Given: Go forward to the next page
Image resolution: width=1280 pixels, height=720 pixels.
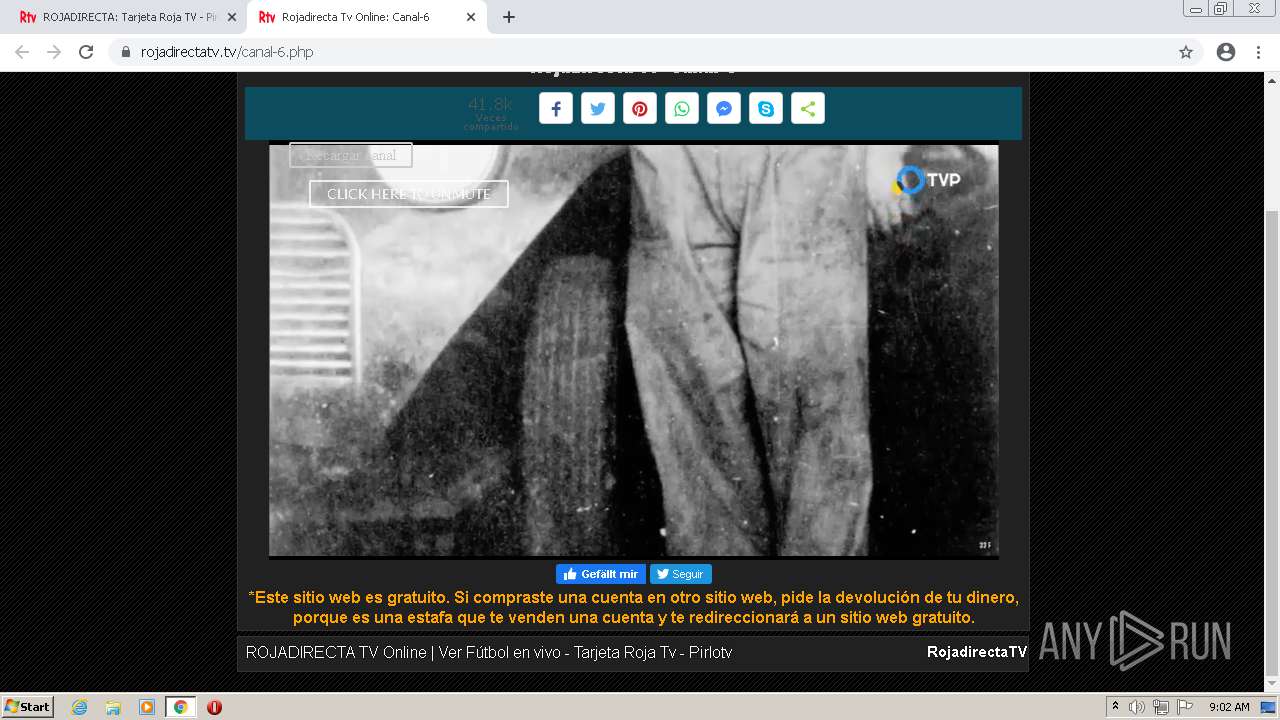Looking at the screenshot, I should click(x=54, y=52).
